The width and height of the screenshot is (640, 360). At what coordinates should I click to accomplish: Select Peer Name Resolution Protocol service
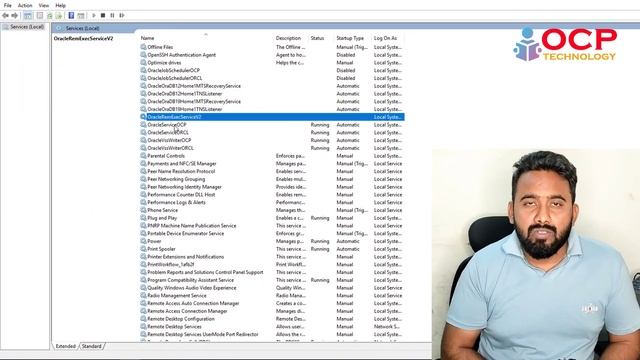click(181, 171)
